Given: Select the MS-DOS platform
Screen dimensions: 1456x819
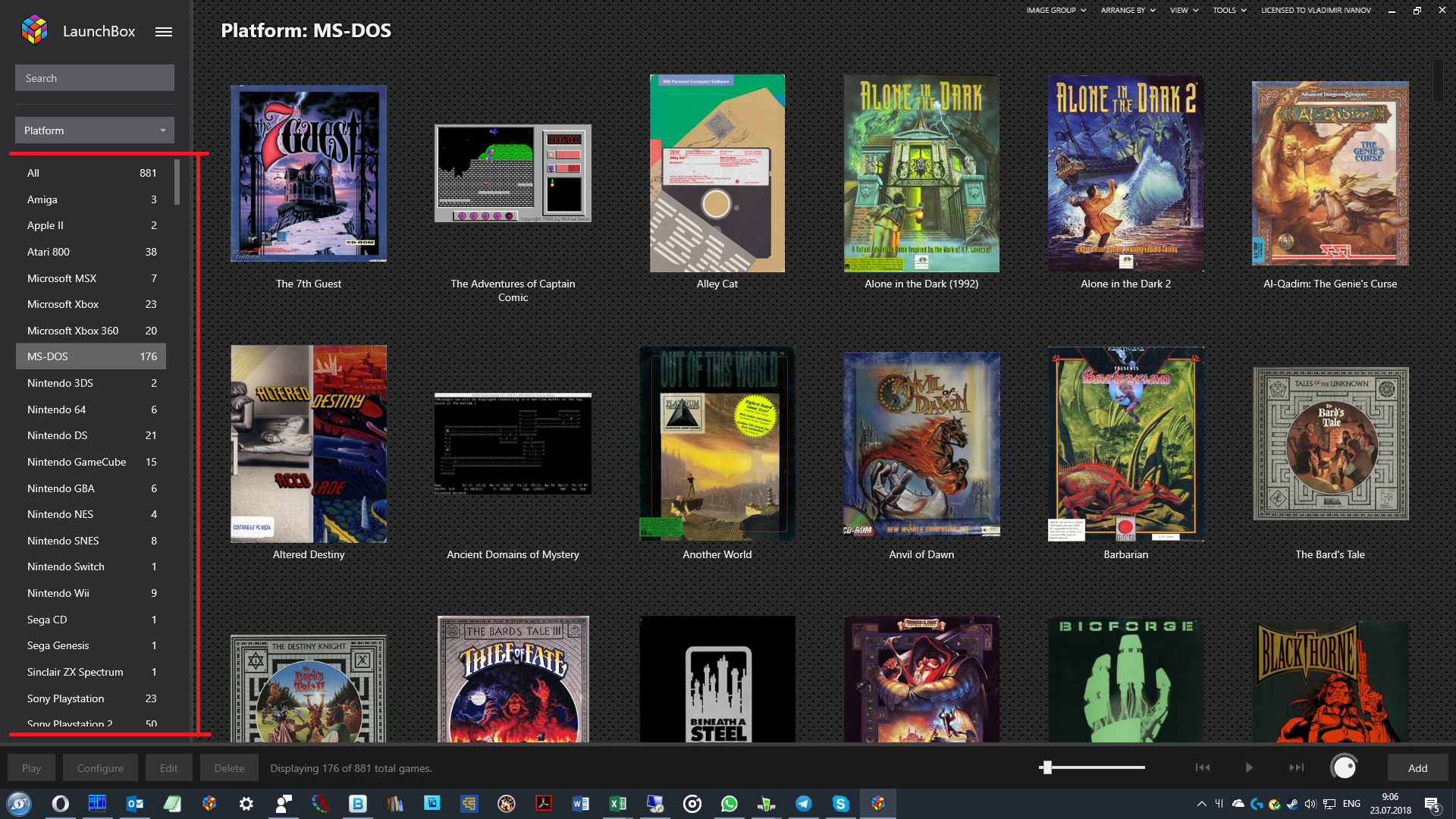Looking at the screenshot, I should pos(91,356).
